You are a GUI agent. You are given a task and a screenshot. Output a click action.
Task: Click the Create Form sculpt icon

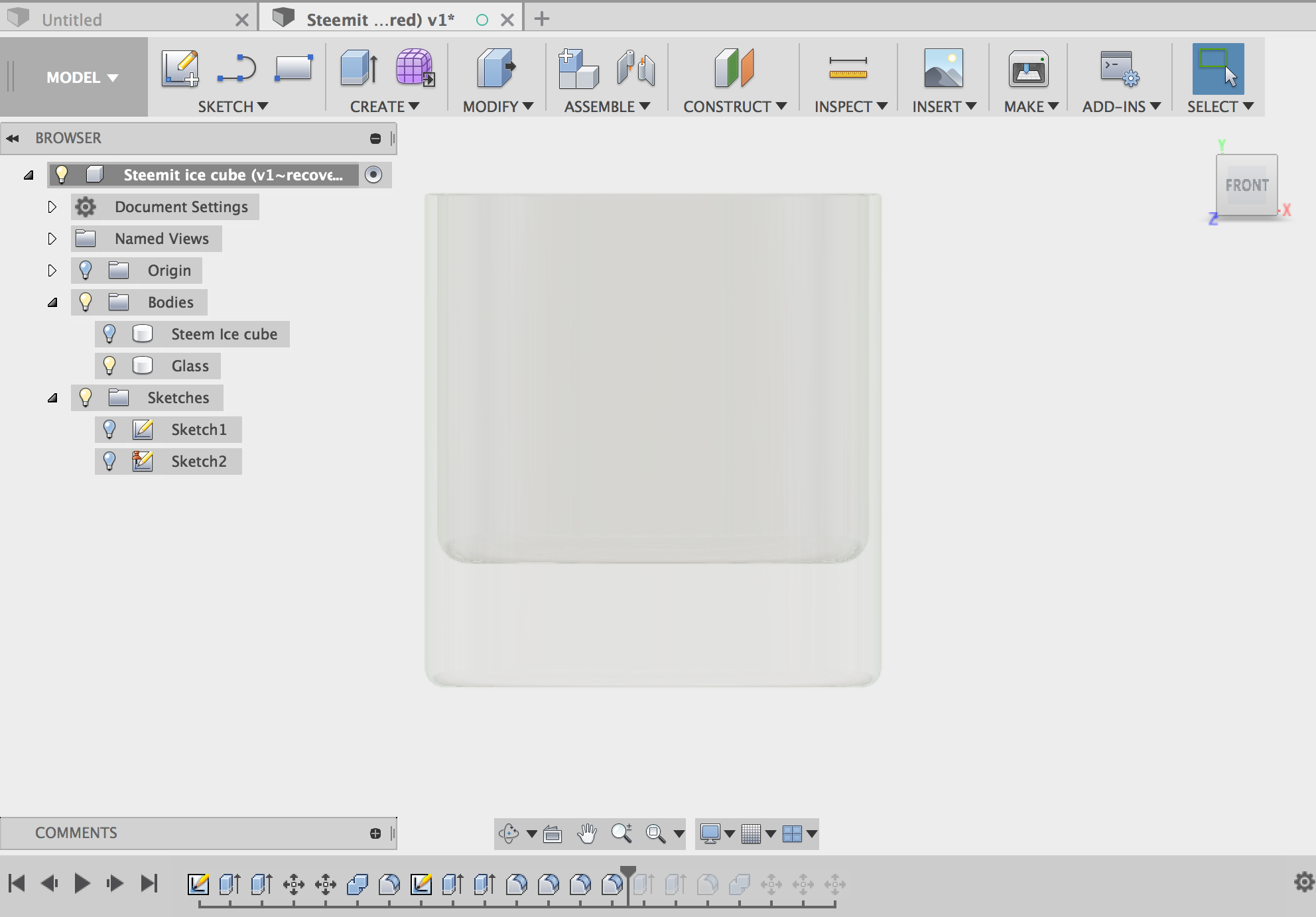click(415, 68)
